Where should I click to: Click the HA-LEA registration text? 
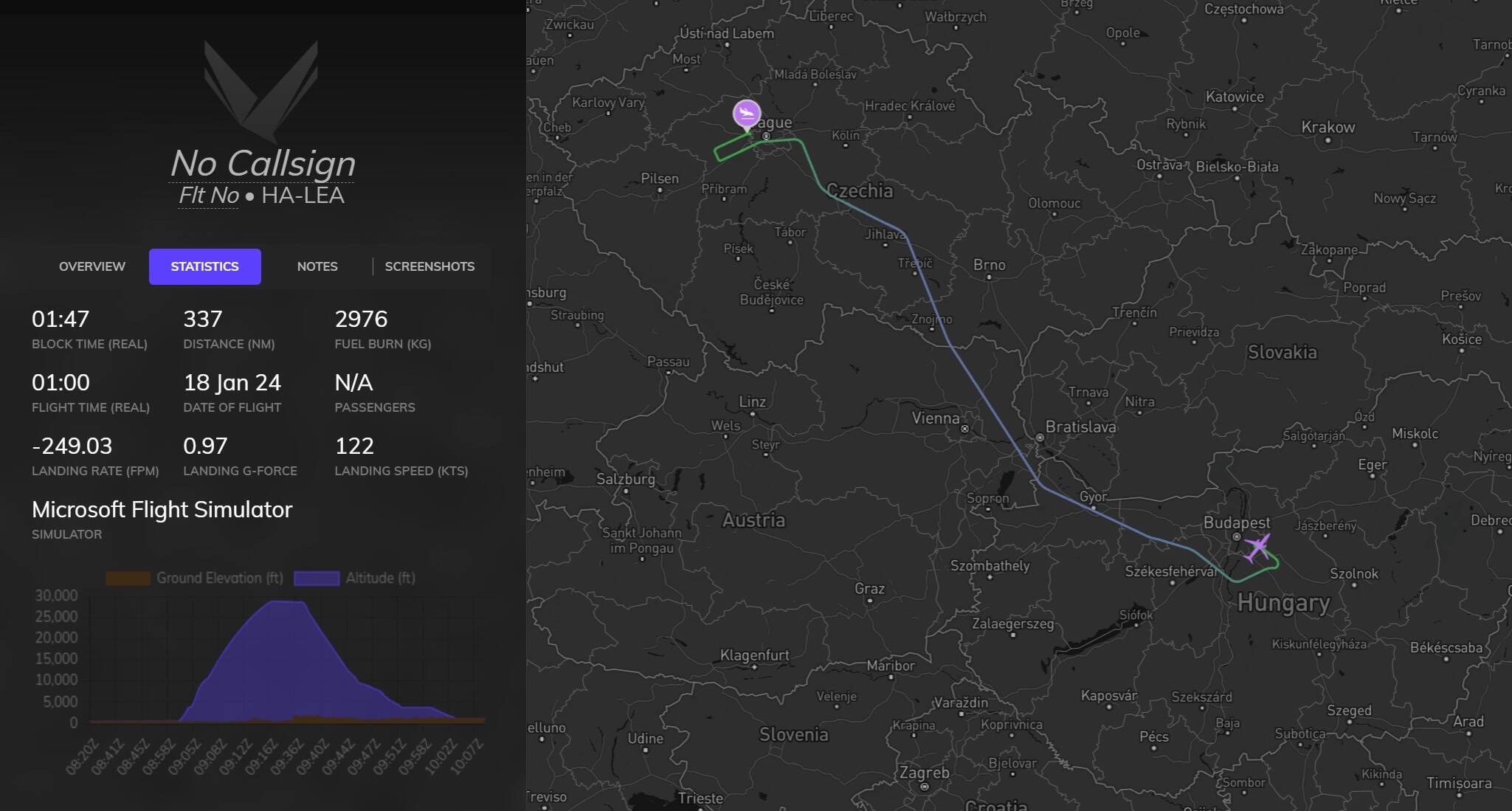[x=303, y=196]
